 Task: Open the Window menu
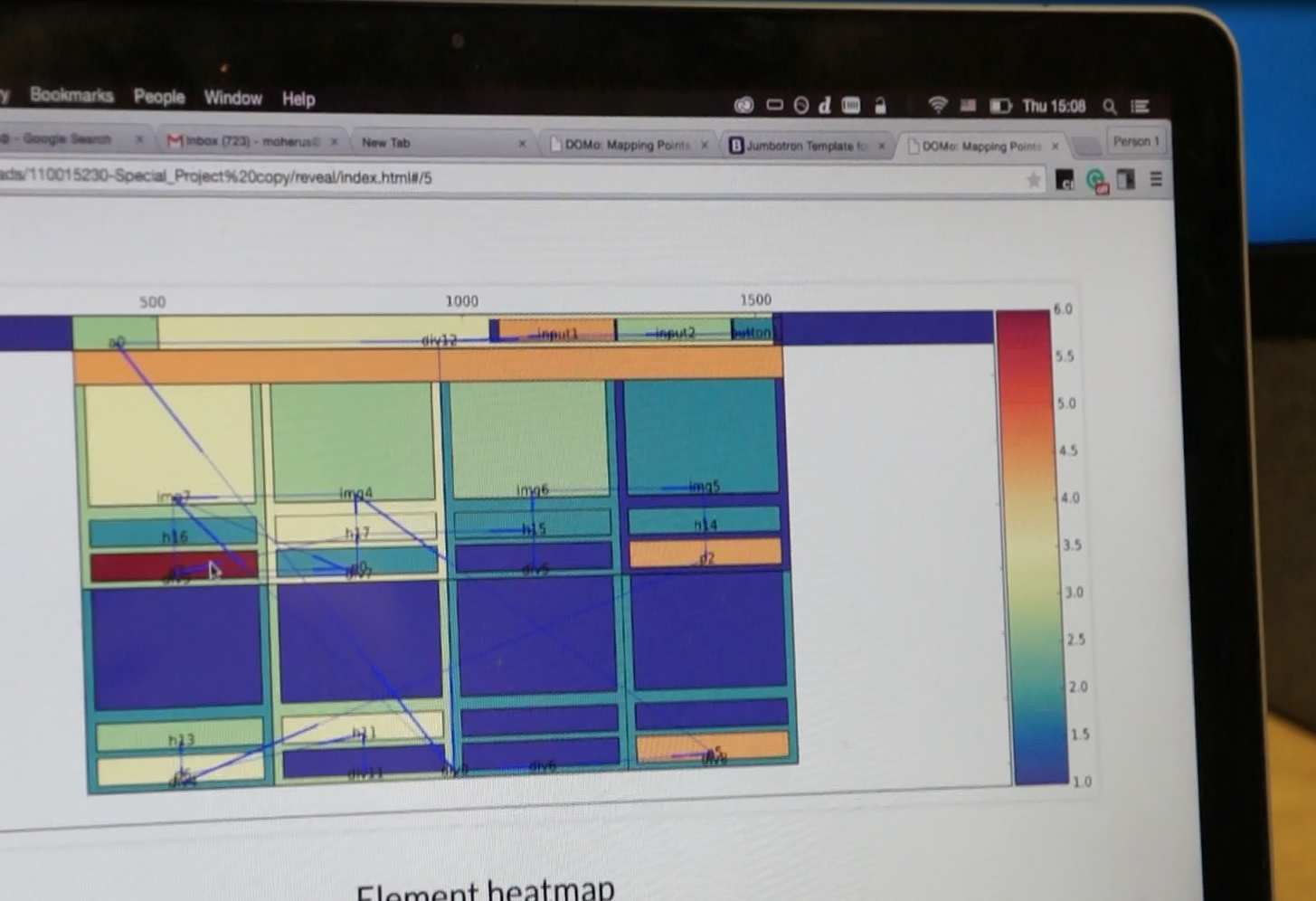232,98
